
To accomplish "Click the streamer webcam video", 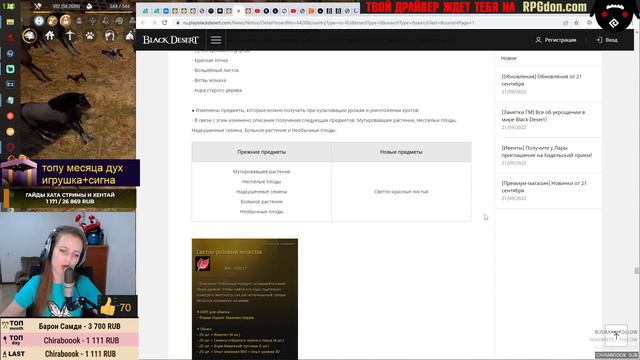I will (68, 264).
